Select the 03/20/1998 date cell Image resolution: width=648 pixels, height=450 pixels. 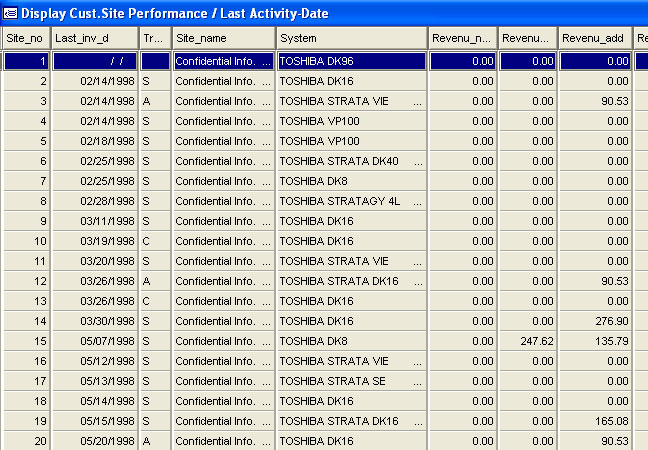(x=95, y=261)
